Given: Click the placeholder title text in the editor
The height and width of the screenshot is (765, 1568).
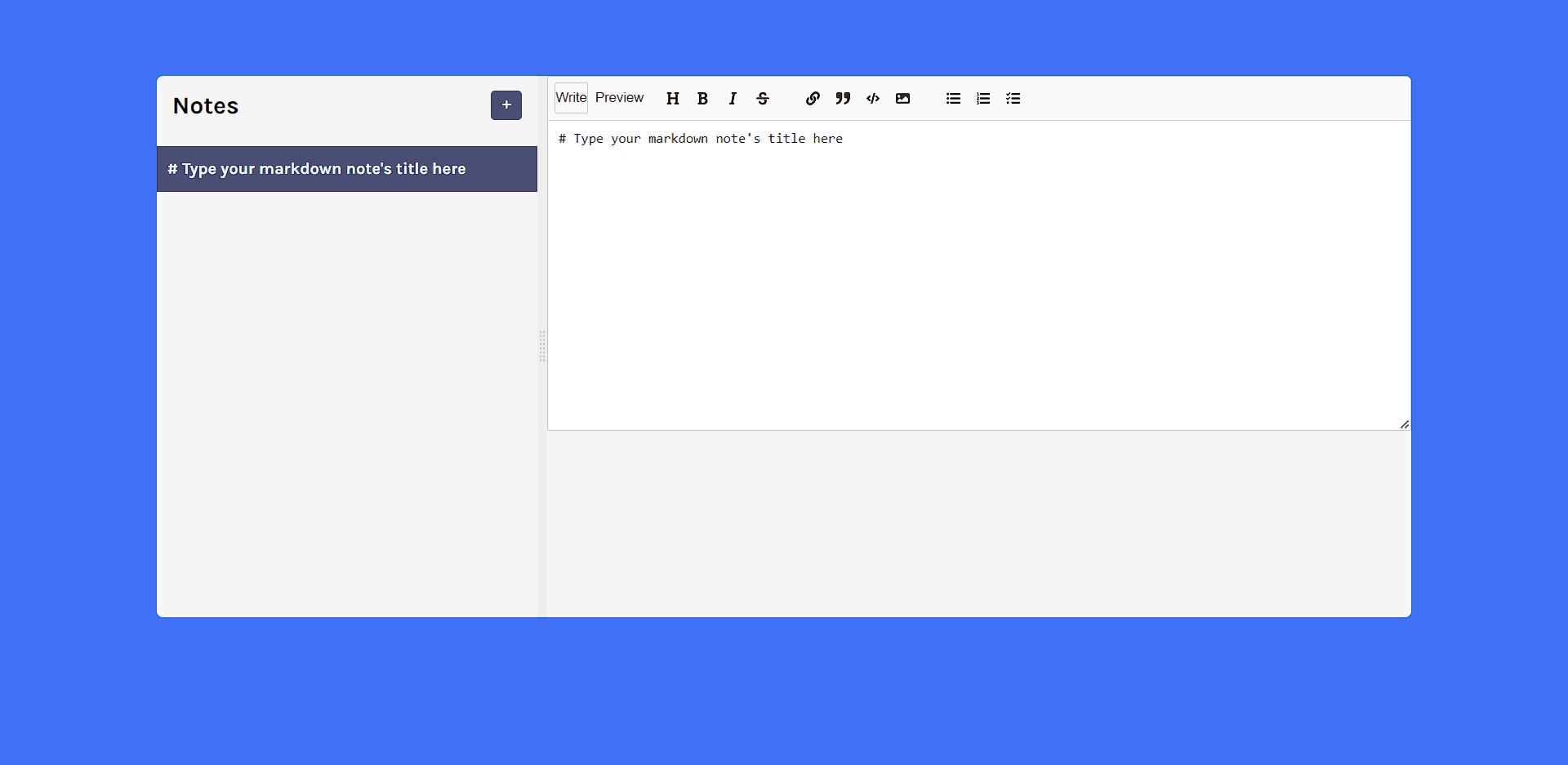Looking at the screenshot, I should pos(702,138).
